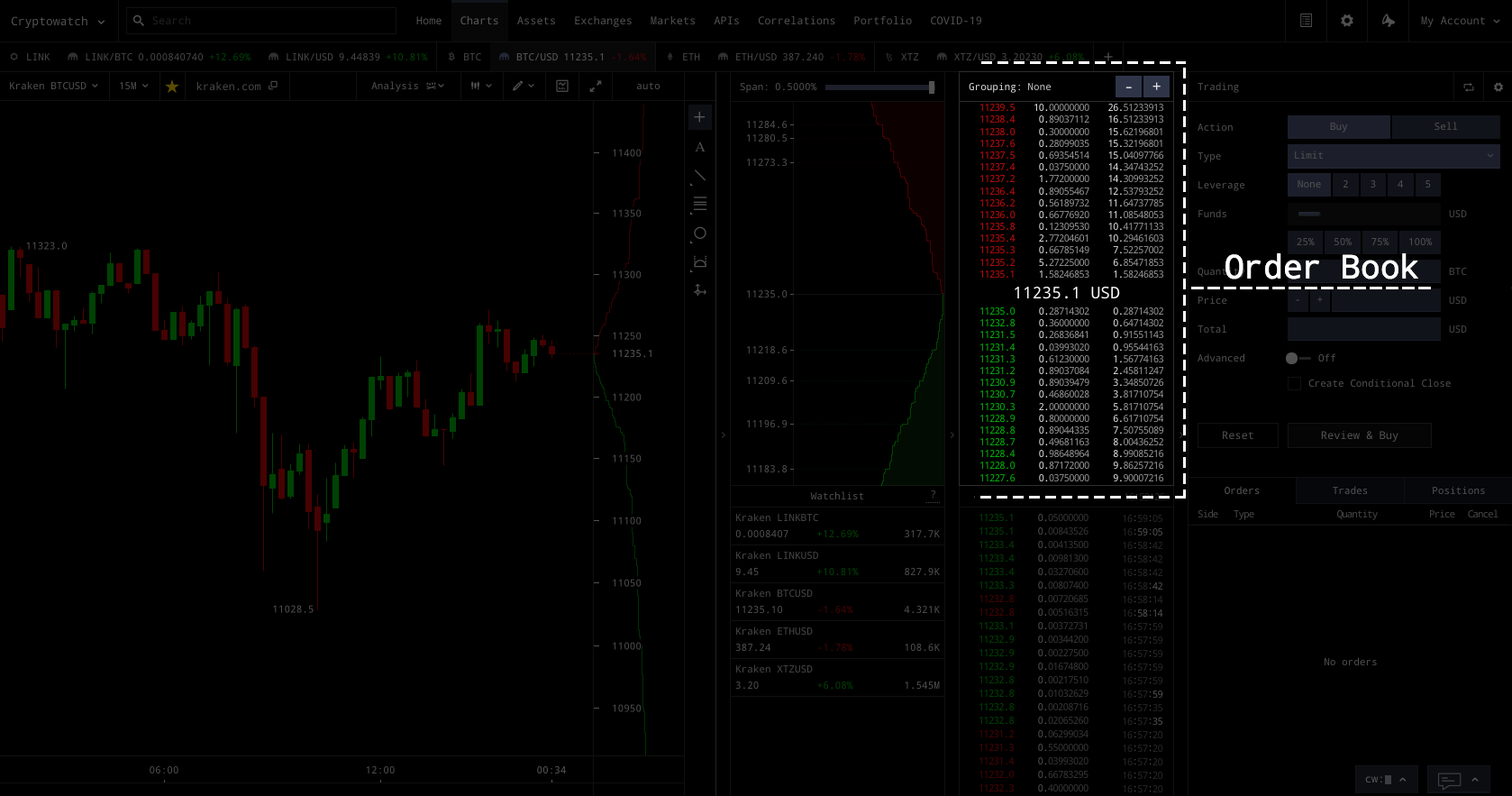Select Sell action
The image size is (1512, 796).
tap(1446, 127)
